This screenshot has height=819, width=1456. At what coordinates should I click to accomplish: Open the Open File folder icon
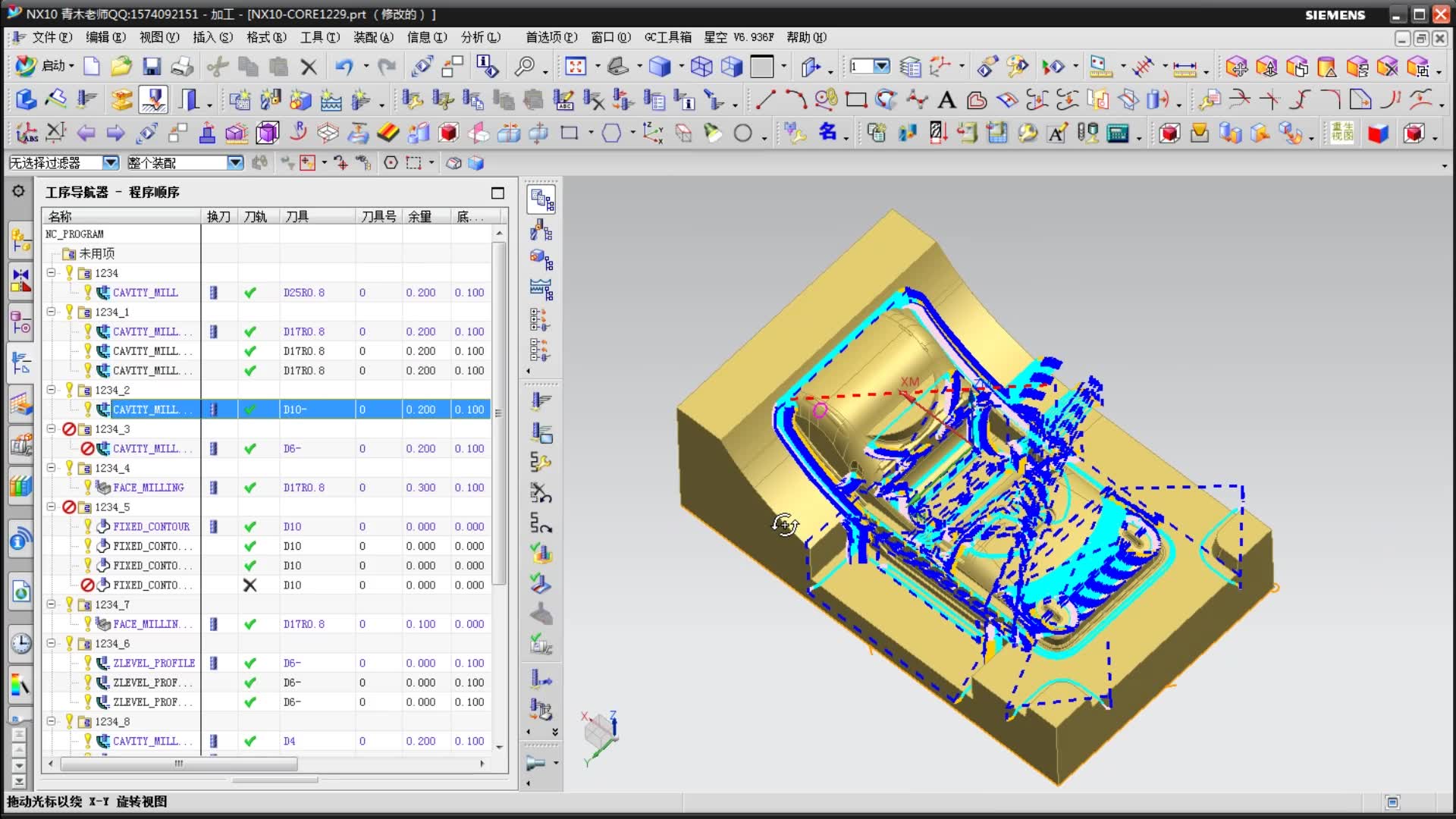tap(121, 67)
